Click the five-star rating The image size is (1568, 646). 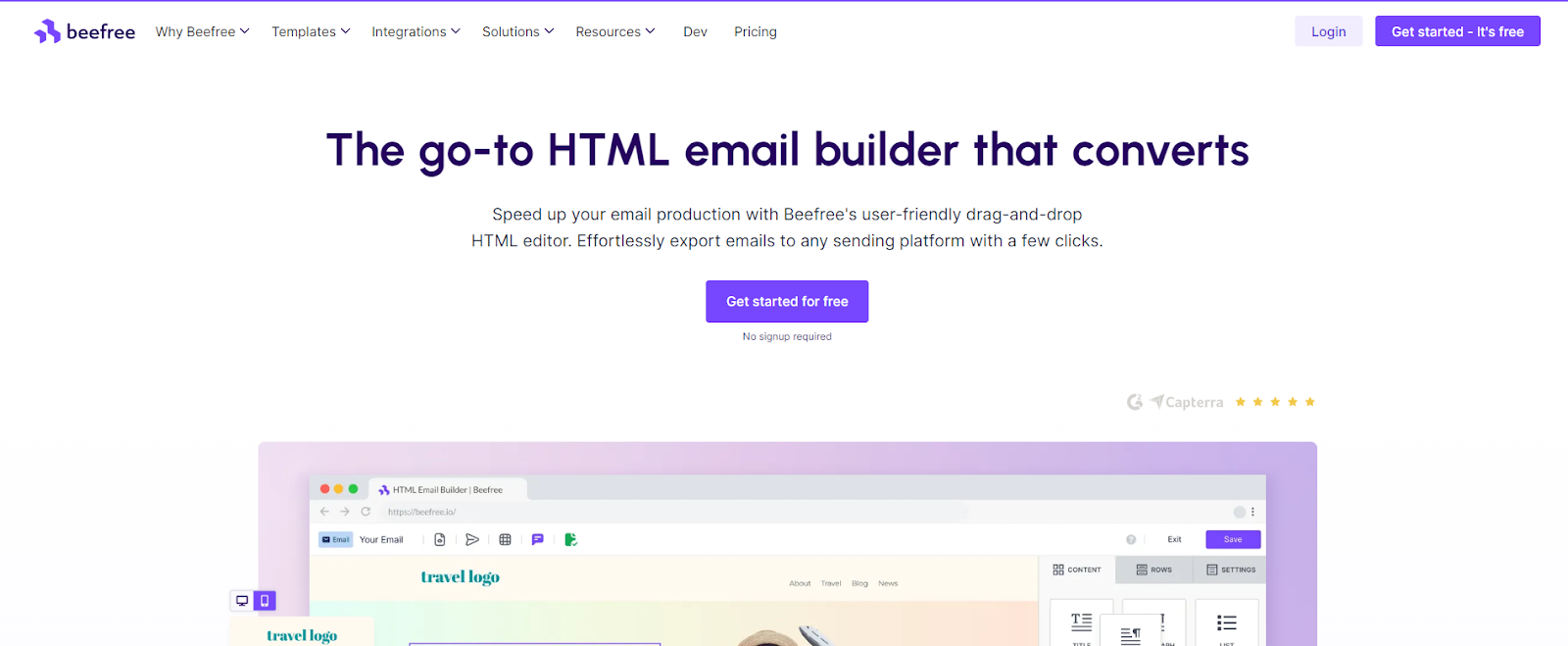(x=1275, y=402)
